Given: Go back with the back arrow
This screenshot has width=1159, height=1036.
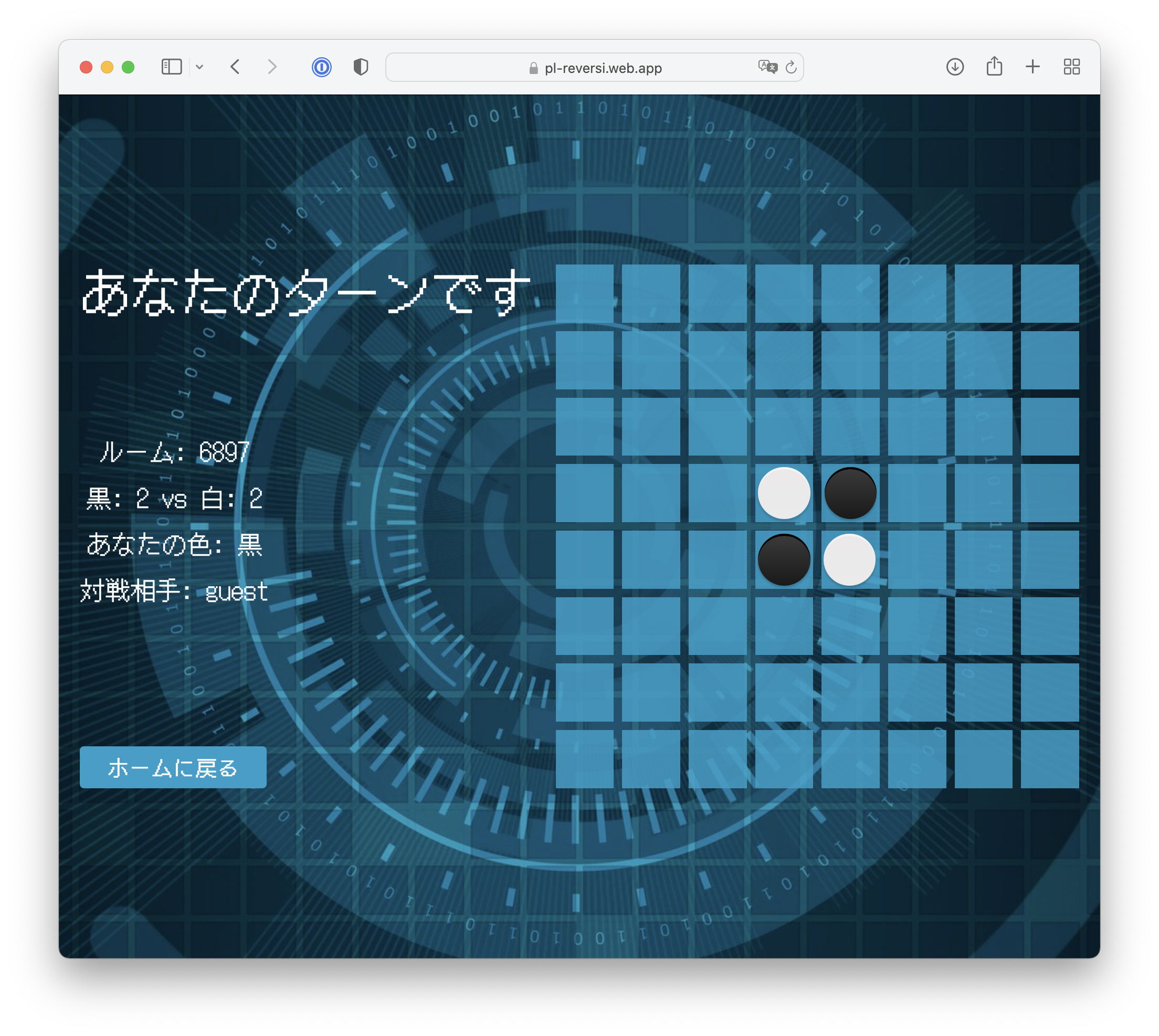Looking at the screenshot, I should pos(235,67).
